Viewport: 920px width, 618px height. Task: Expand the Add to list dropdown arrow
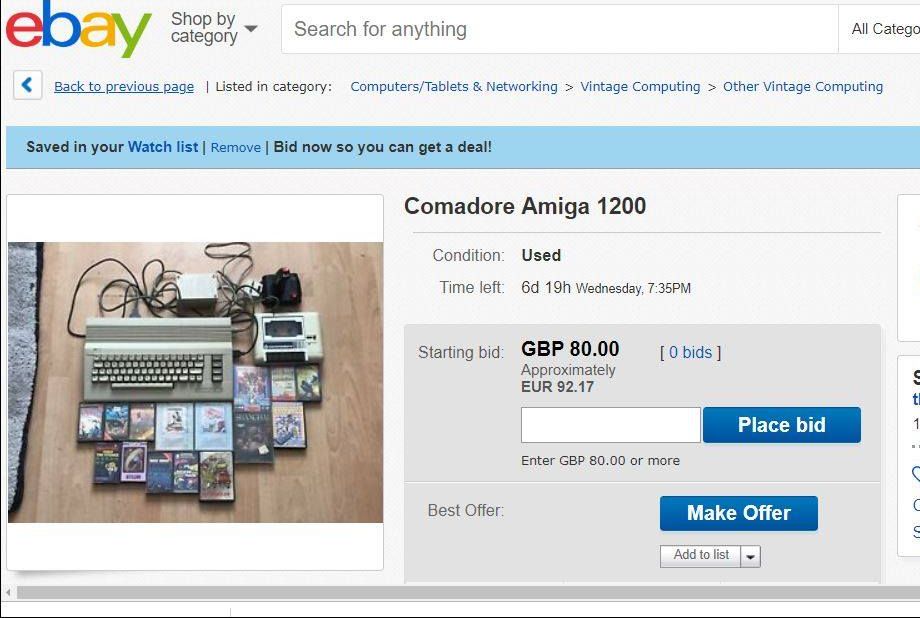point(750,556)
